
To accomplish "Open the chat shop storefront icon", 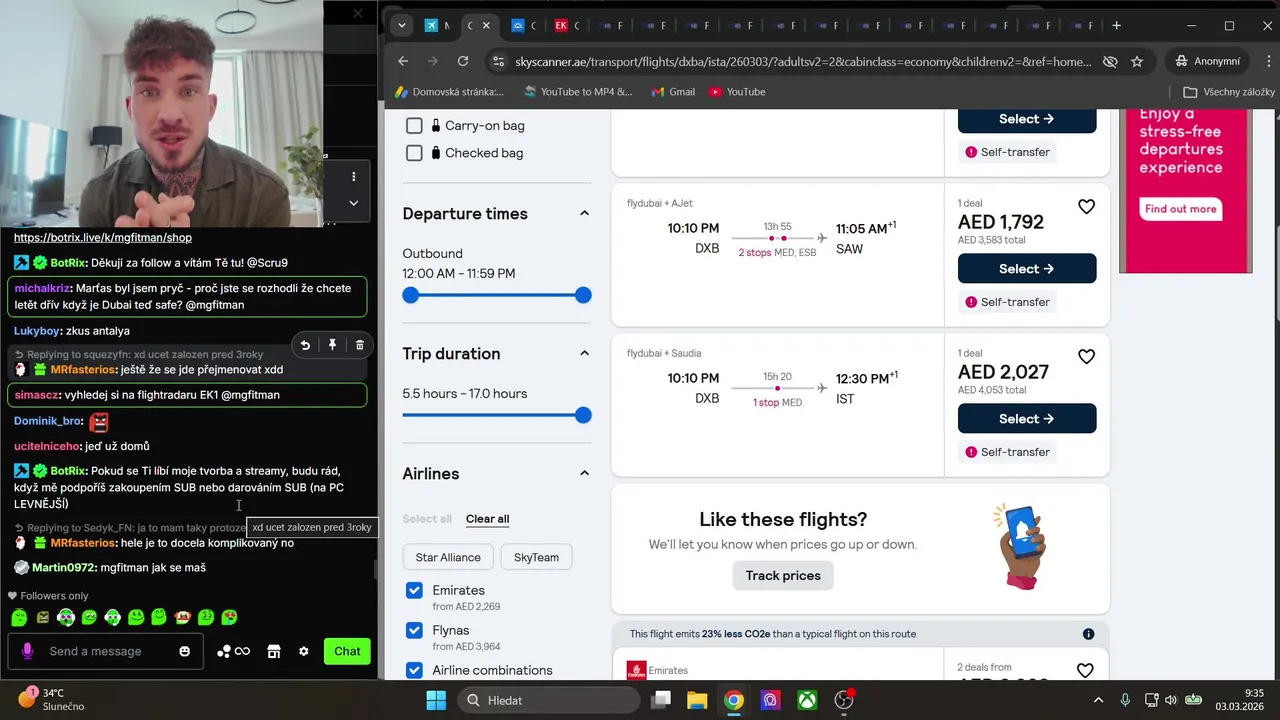I will 273,651.
